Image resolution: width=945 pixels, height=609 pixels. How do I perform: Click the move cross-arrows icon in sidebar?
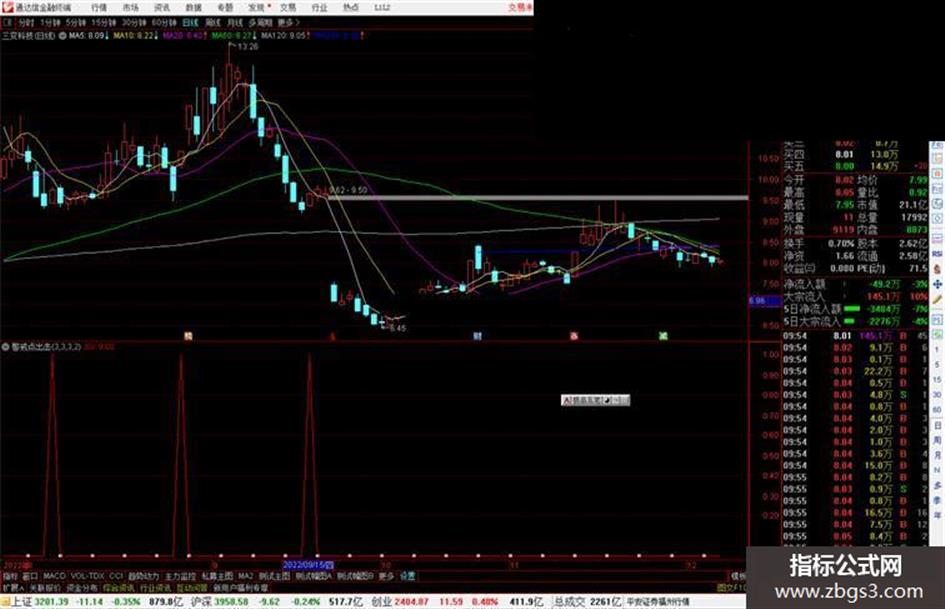[937, 284]
